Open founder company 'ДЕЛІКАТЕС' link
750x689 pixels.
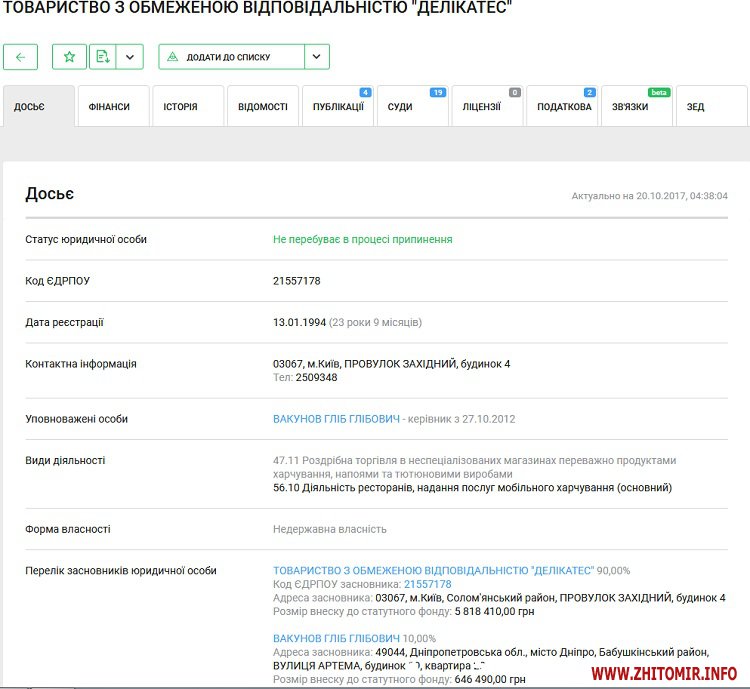pos(433,570)
